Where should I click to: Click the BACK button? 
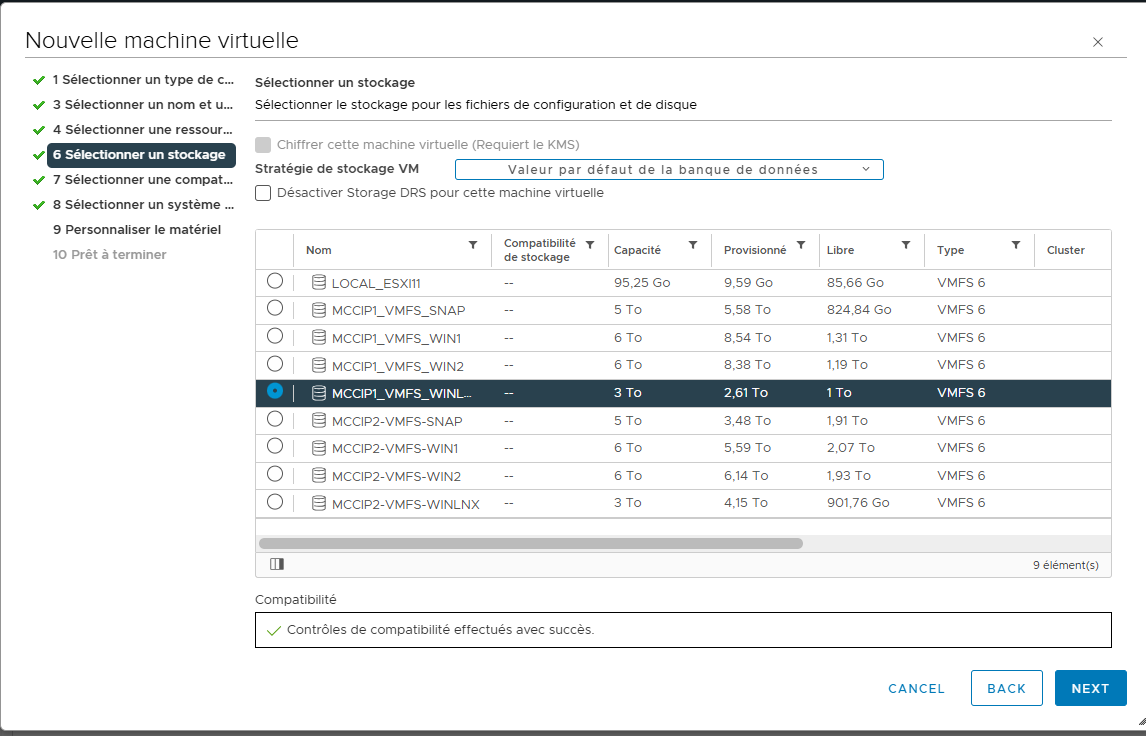[1006, 688]
